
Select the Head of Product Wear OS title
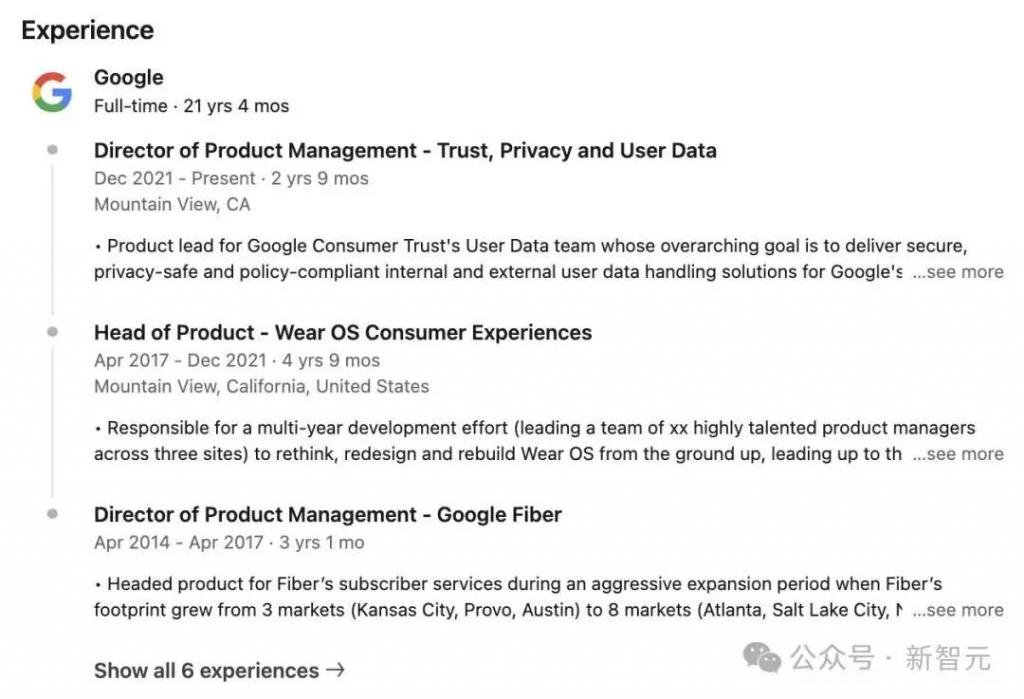(x=343, y=333)
